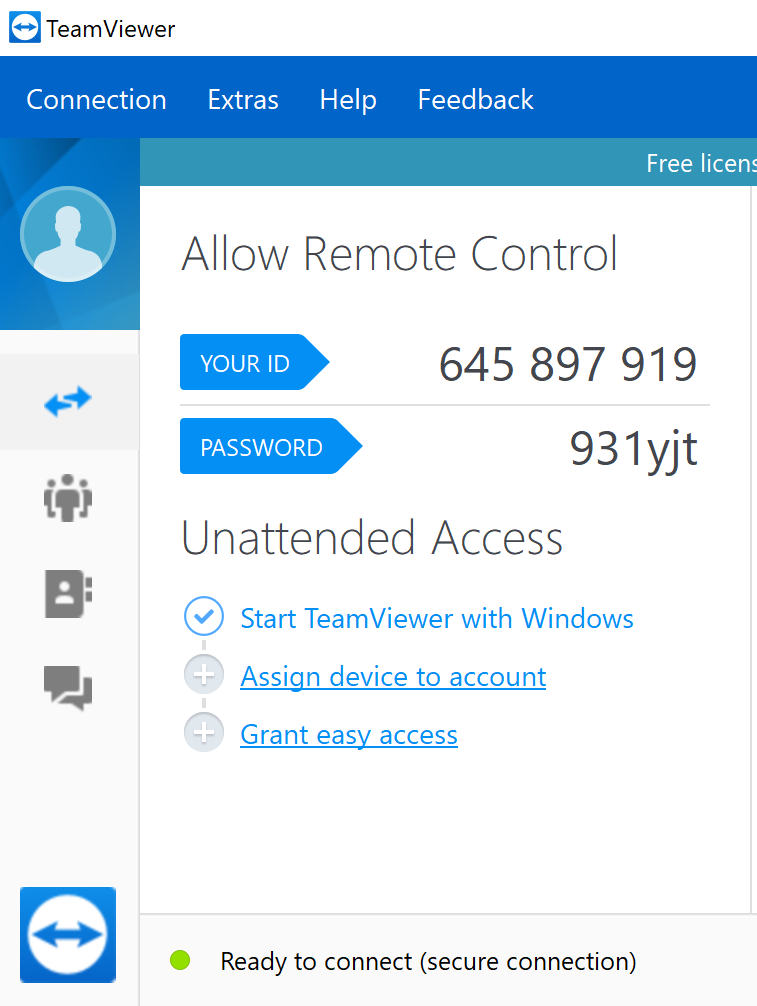This screenshot has width=757, height=1006.
Task: Click the user profile avatar
Action: tap(68, 234)
